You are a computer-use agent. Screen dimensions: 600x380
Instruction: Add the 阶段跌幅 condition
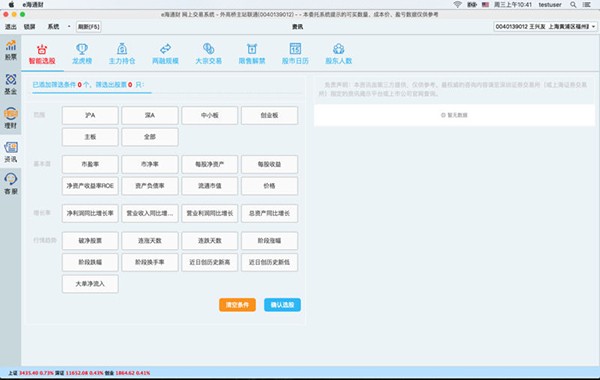[90, 262]
